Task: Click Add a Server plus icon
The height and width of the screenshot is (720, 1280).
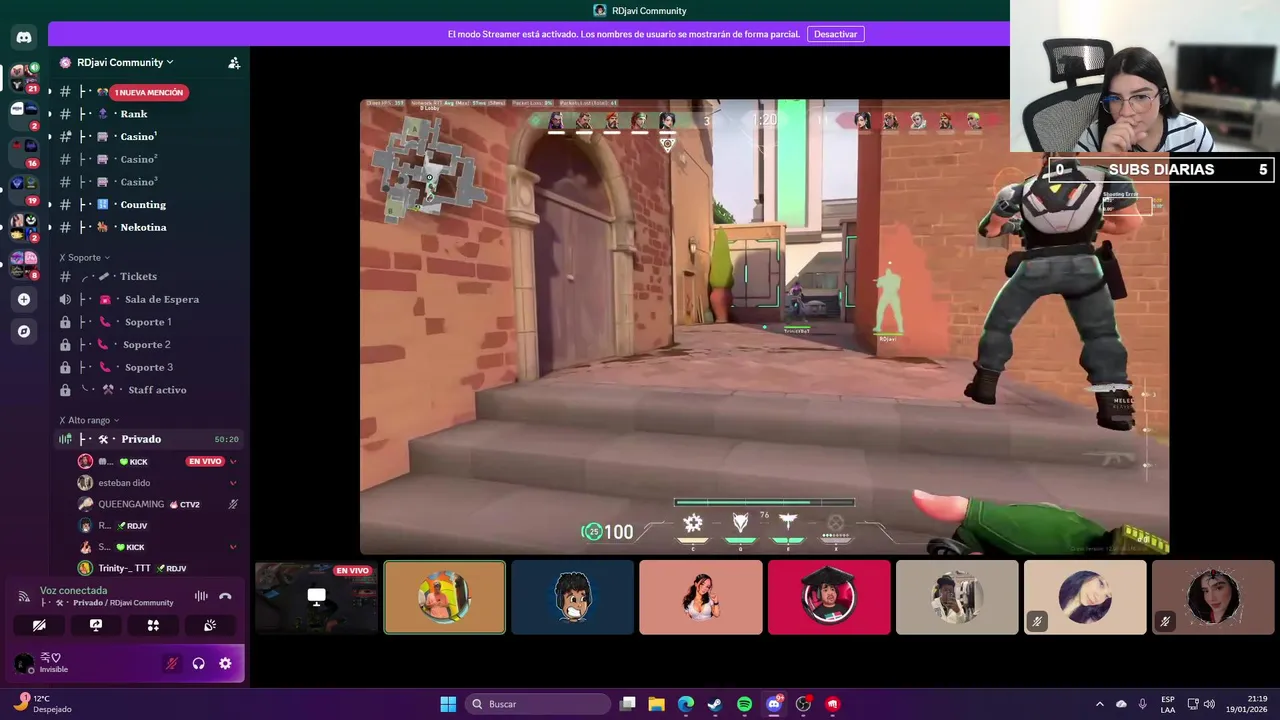Action: click(x=24, y=299)
